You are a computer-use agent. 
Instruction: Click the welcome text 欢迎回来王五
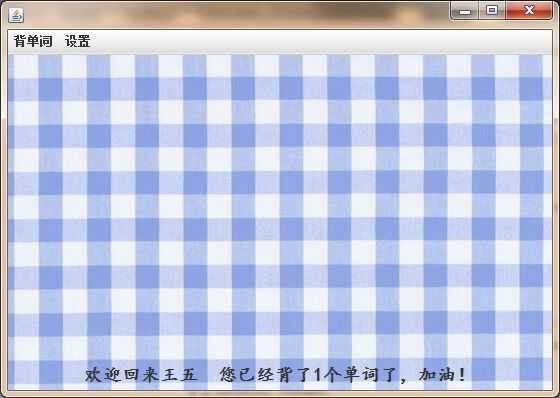coord(141,375)
